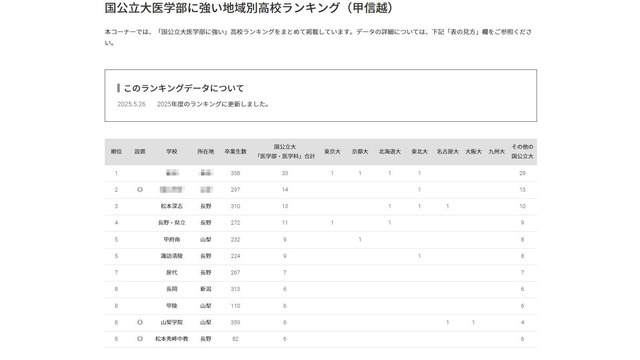This screenshot has height=360, width=640.
Task: Click school name 屋代
Action: 172,273
